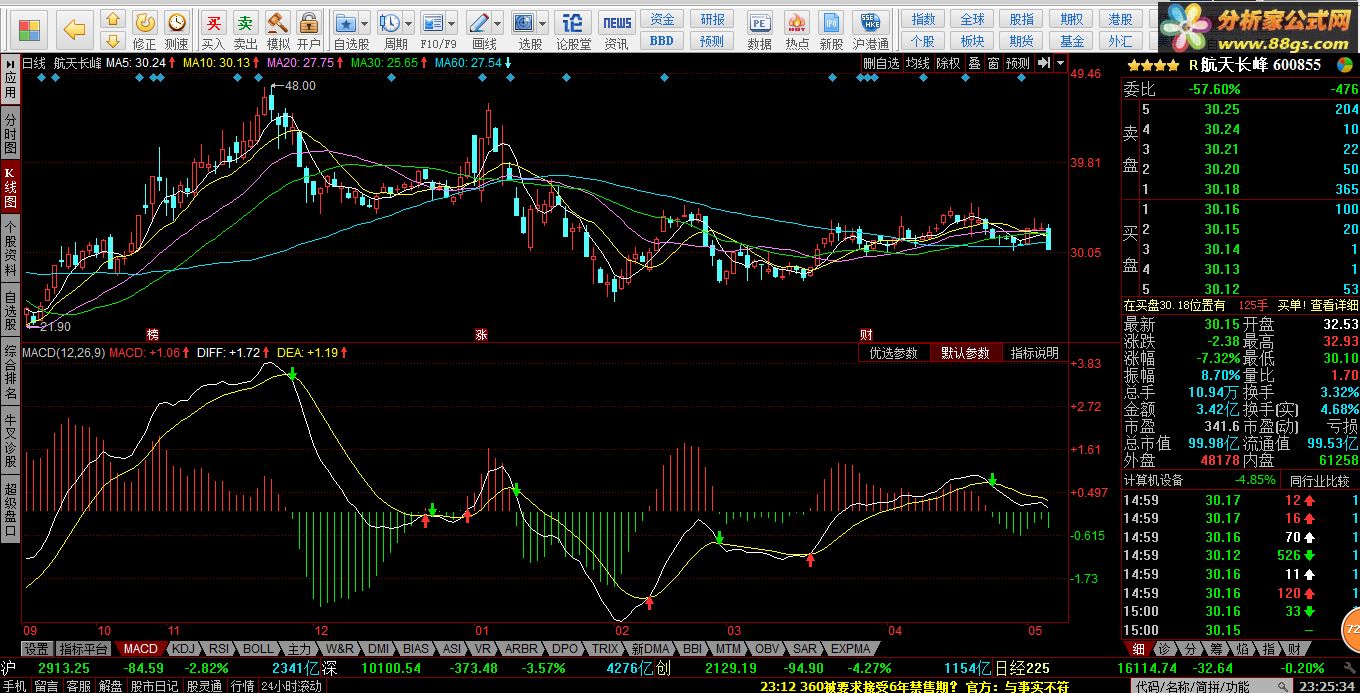Open the F10/F9 info icon

coord(435,30)
